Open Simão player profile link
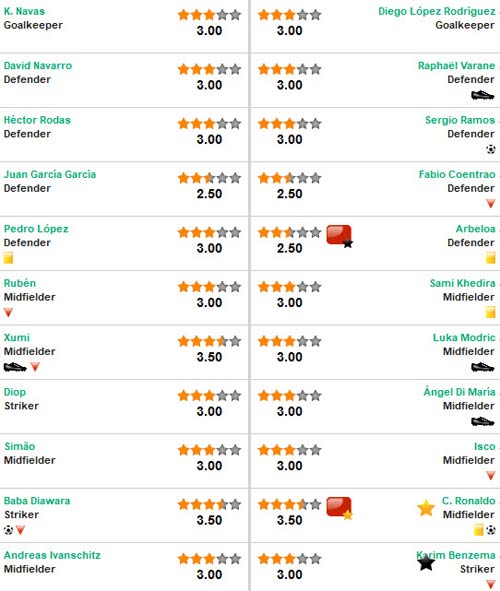Image resolution: width=500 pixels, height=591 pixels. click(x=20, y=446)
